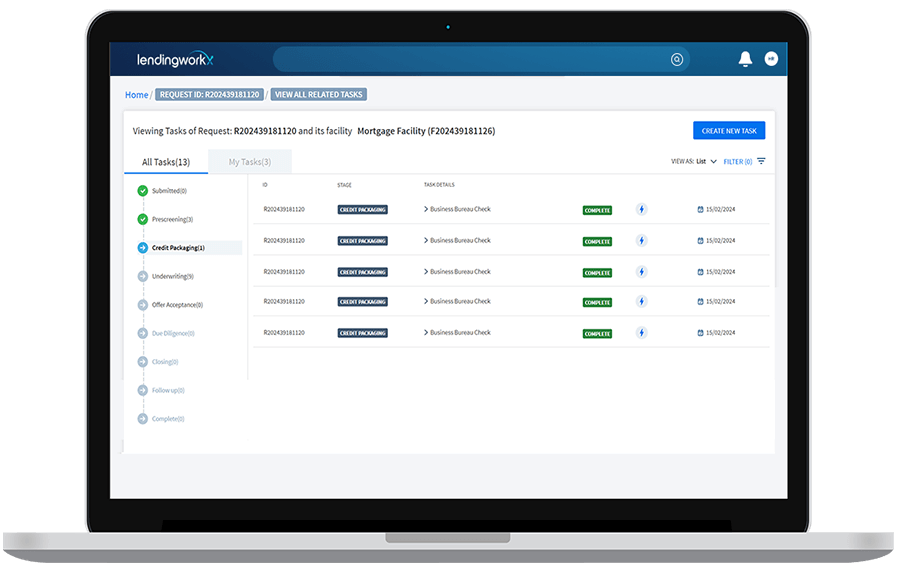The image size is (897, 572).
Task: Click the search magnifier icon in header
Action: tap(677, 60)
